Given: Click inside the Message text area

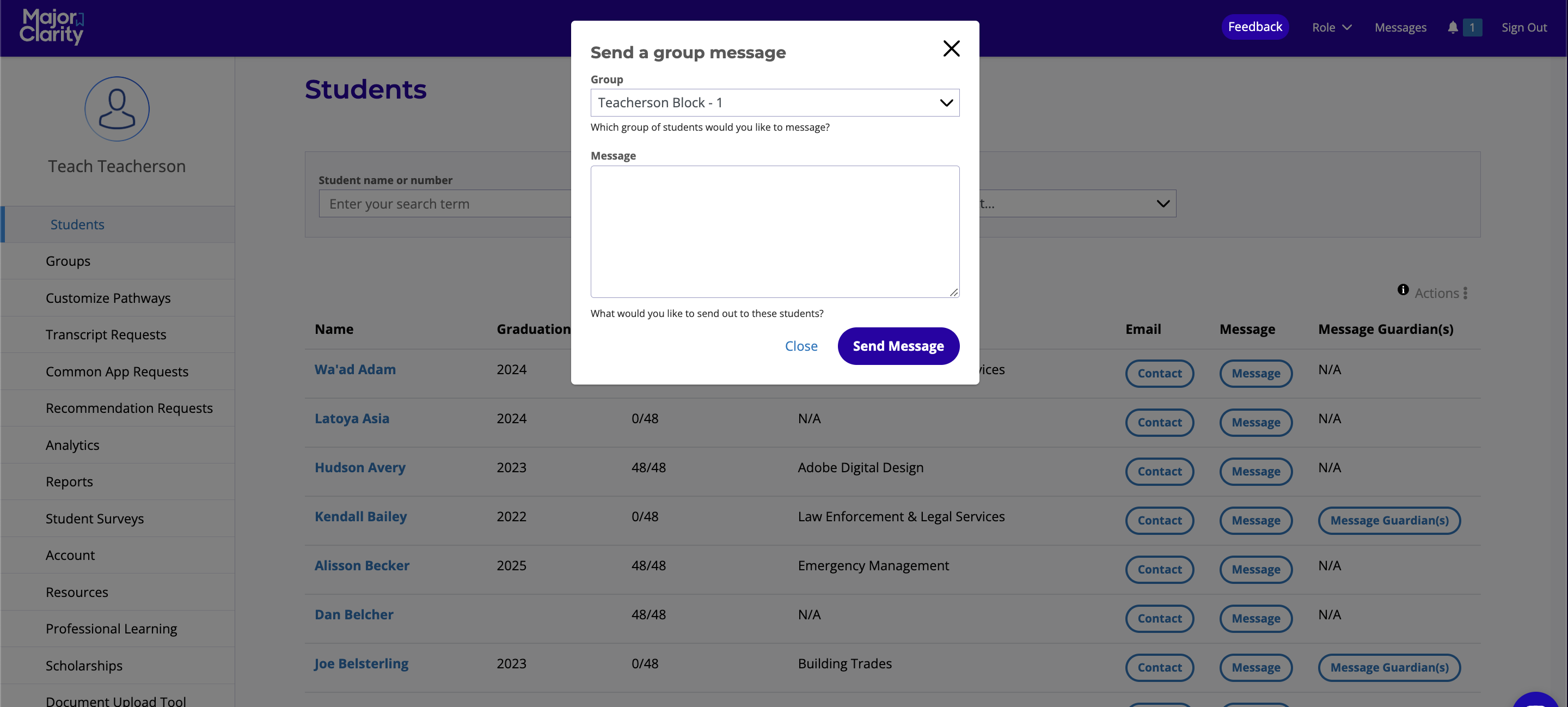Looking at the screenshot, I should (774, 231).
